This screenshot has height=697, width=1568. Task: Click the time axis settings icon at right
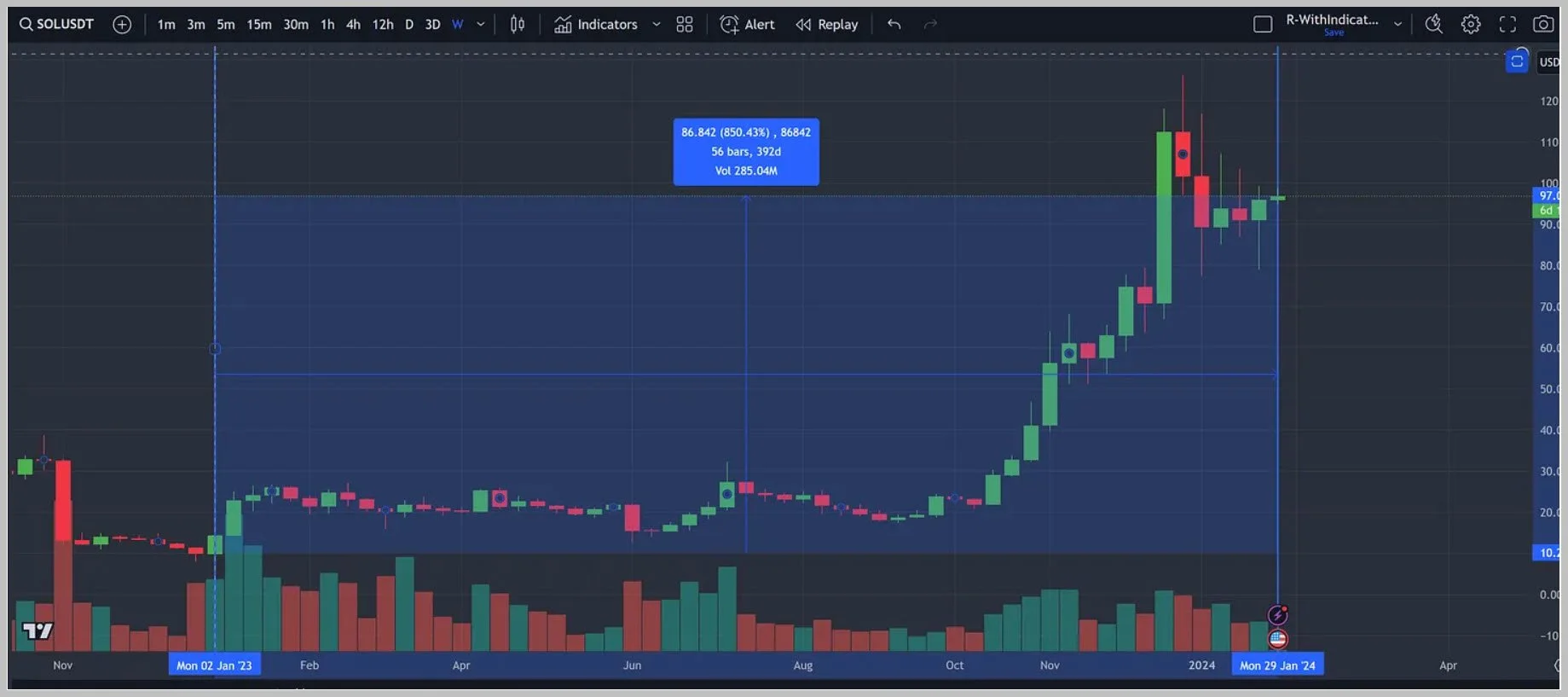[x=1557, y=665]
